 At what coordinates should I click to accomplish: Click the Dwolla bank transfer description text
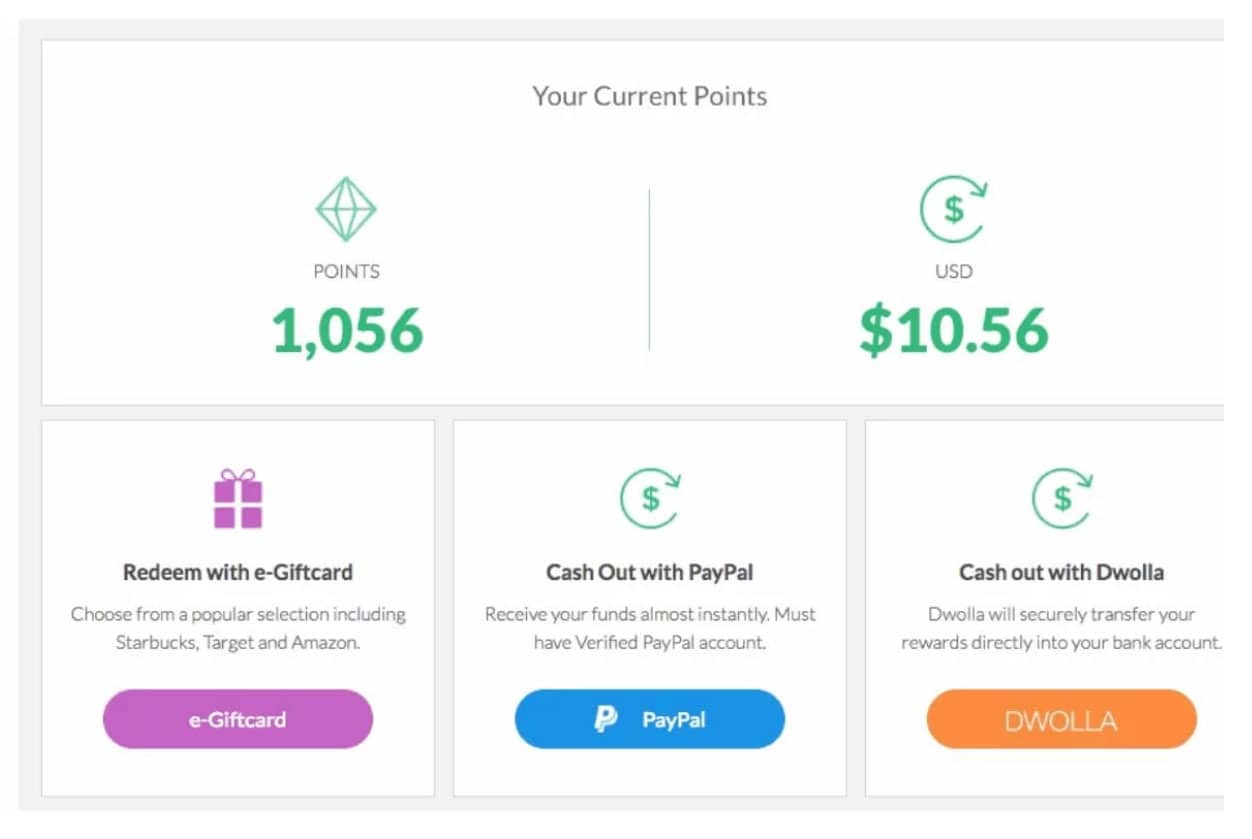tap(1062, 628)
